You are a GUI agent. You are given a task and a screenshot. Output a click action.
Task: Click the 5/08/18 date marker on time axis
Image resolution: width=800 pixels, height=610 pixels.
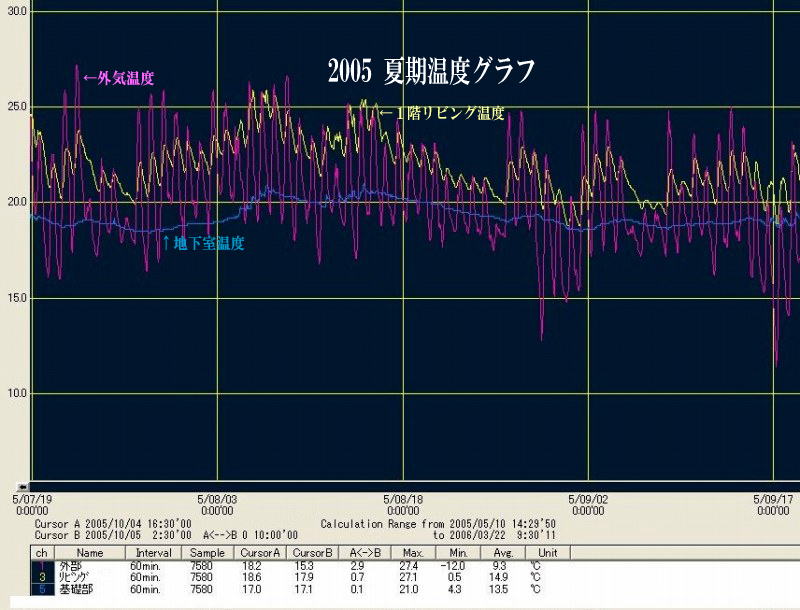[x=403, y=498]
